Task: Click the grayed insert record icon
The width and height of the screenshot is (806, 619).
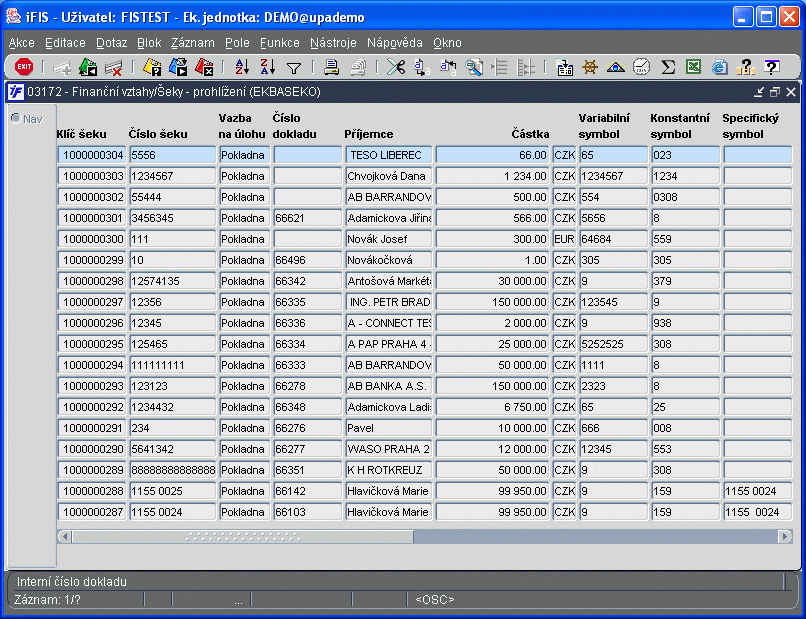Action: (62, 67)
